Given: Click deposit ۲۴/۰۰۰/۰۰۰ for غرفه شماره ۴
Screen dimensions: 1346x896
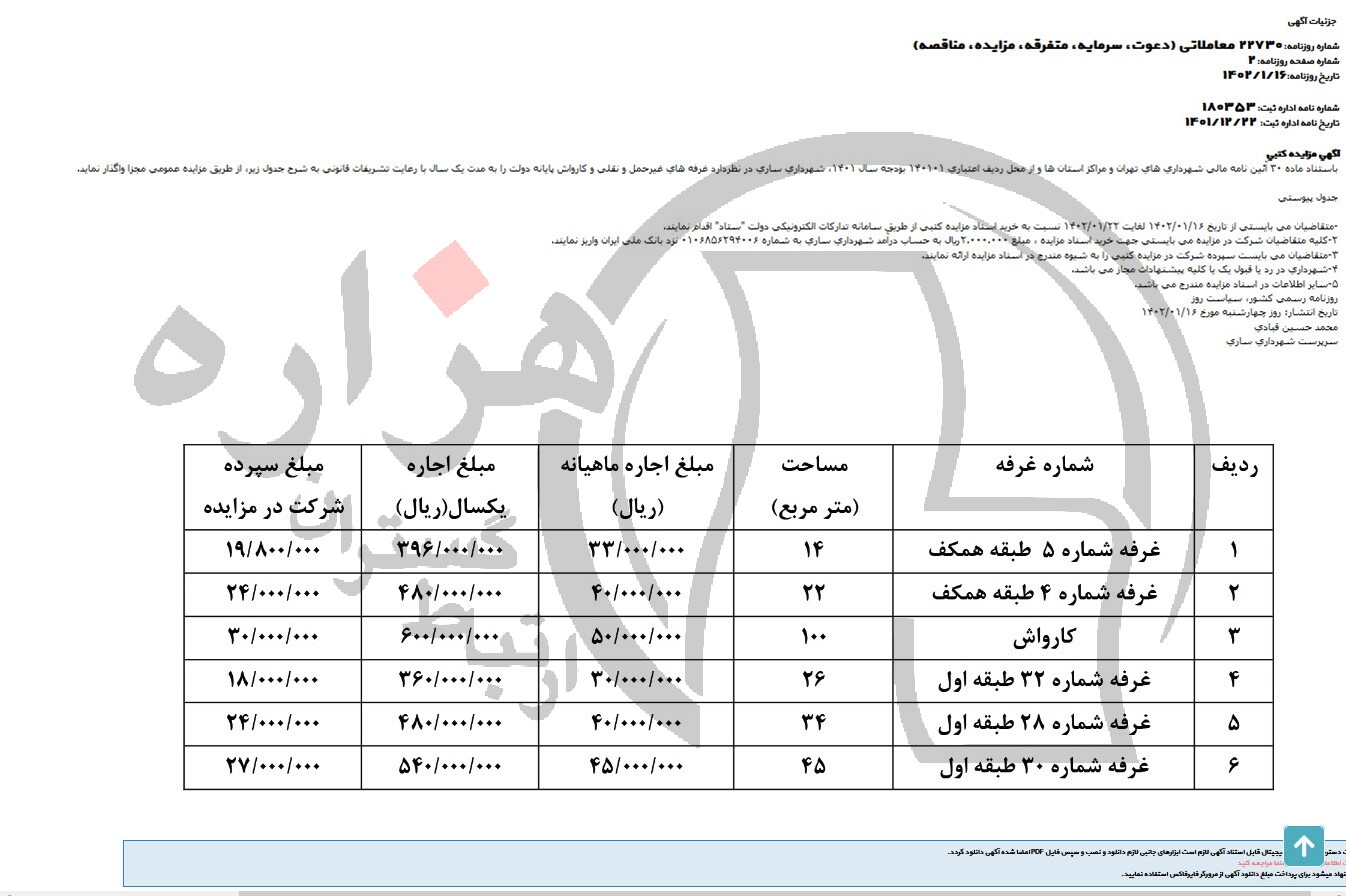Looking at the screenshot, I should [x=273, y=594].
